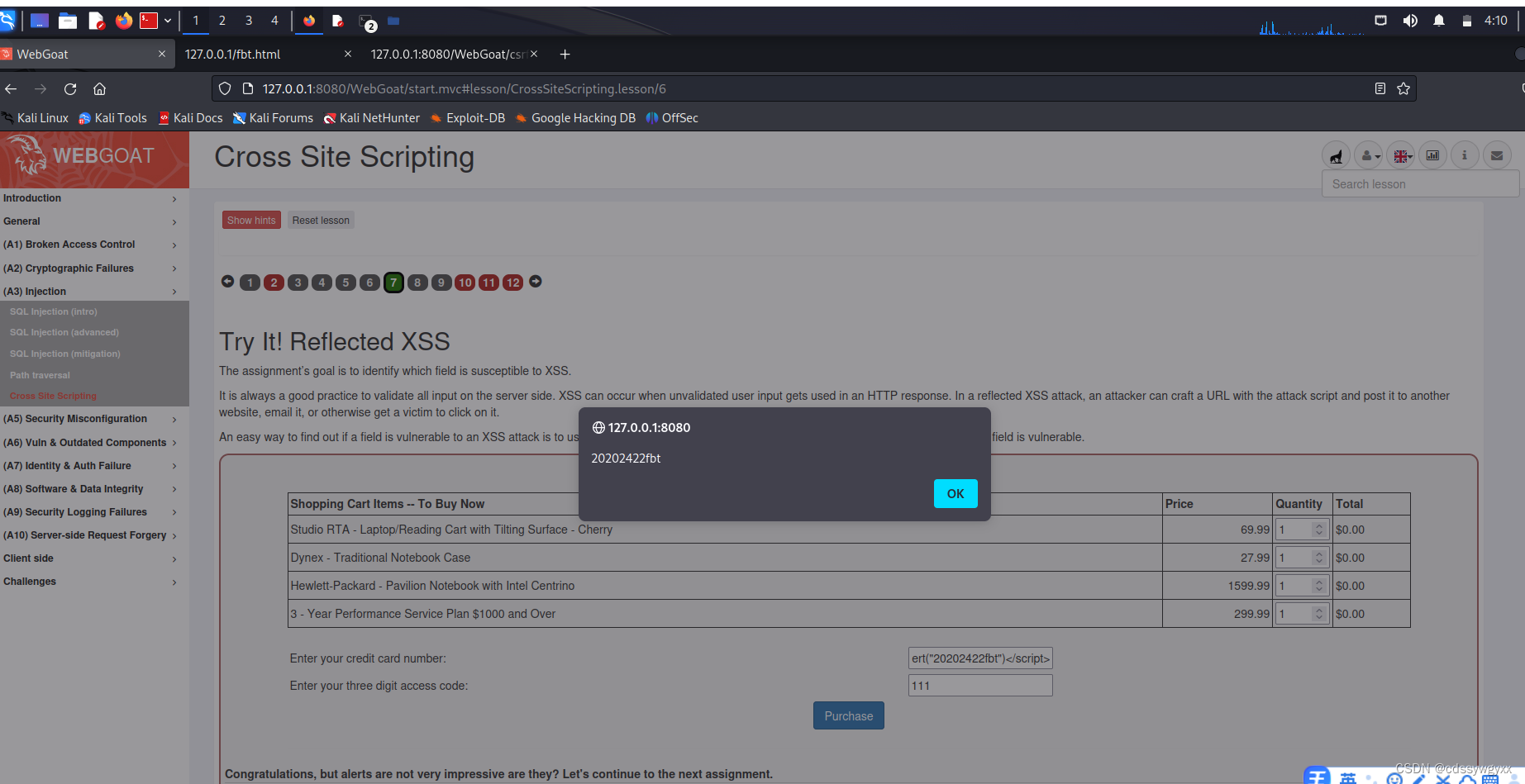The width and height of the screenshot is (1525, 784).
Task: Close the fbt.html tab
Action: 348,54
